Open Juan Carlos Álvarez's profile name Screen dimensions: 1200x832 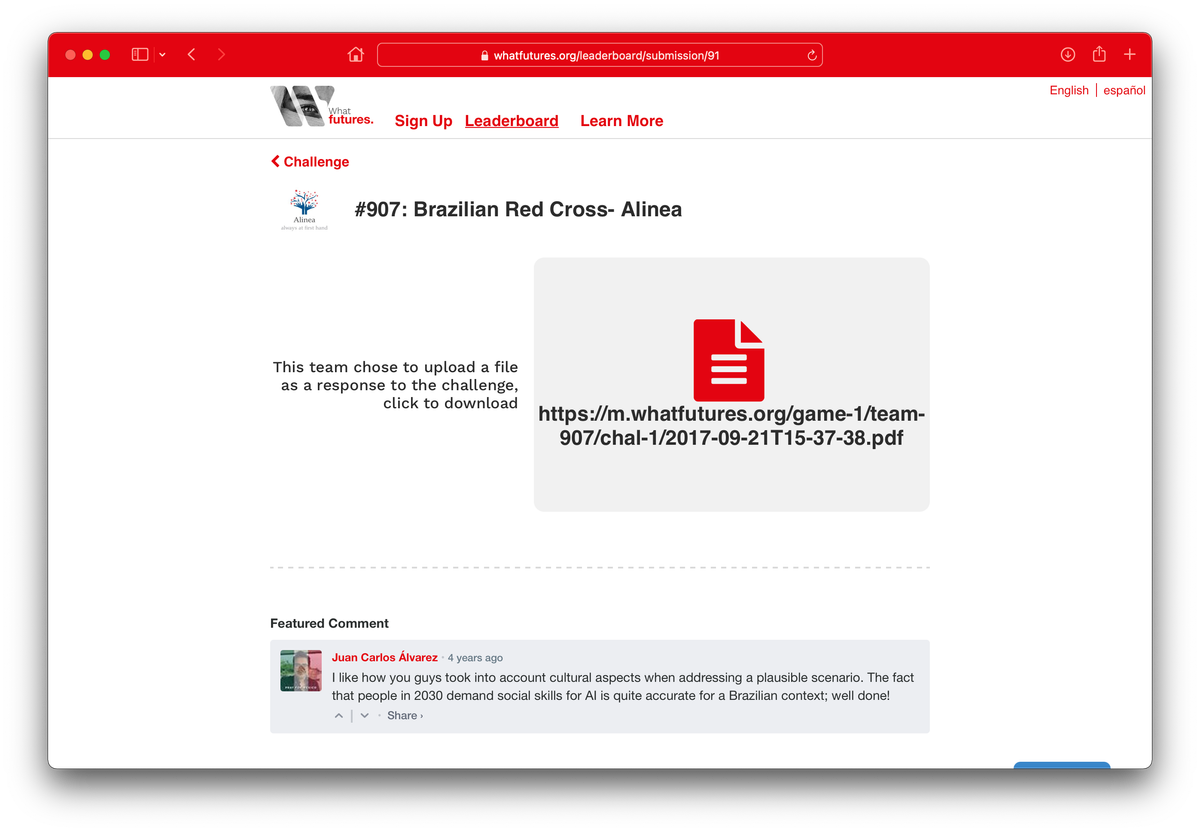(385, 658)
